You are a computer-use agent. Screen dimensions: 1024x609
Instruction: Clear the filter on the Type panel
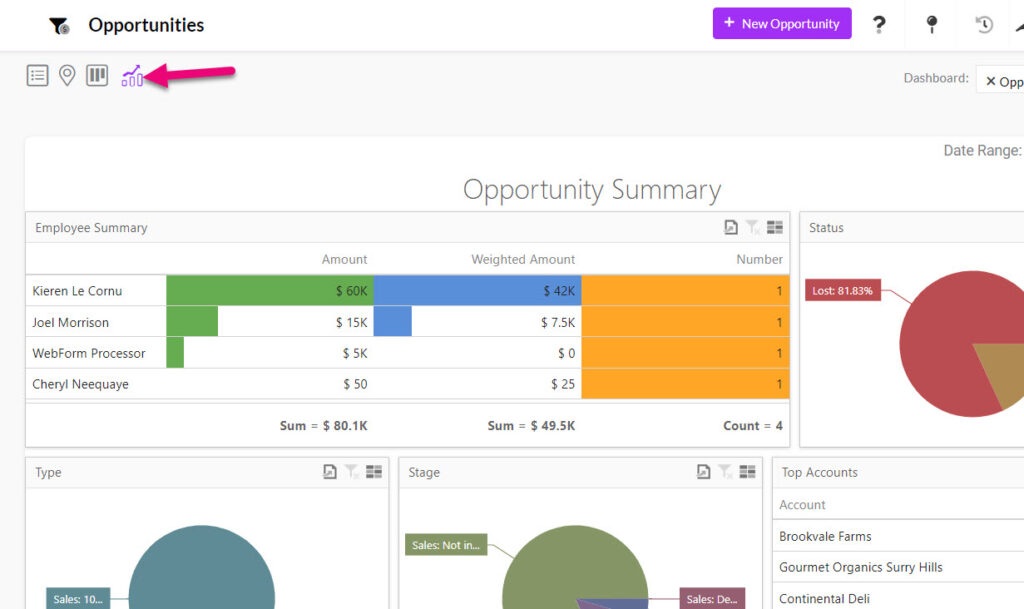pos(351,471)
